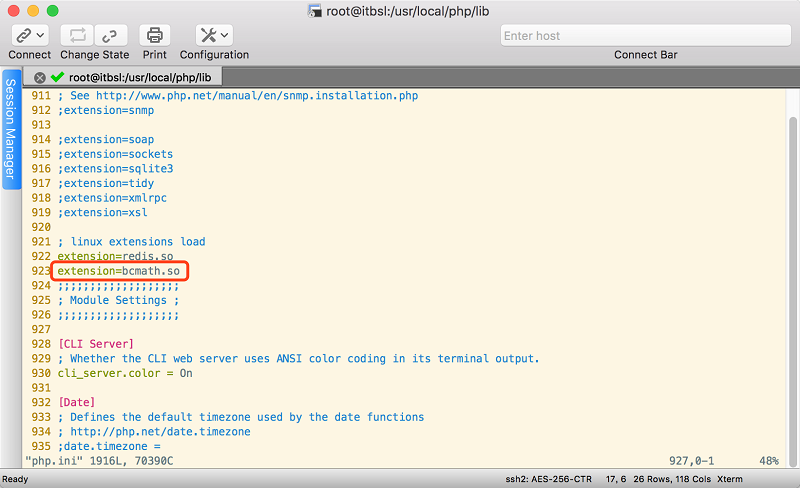Click 'http://php.net/date.timezone' comment line

(154, 432)
